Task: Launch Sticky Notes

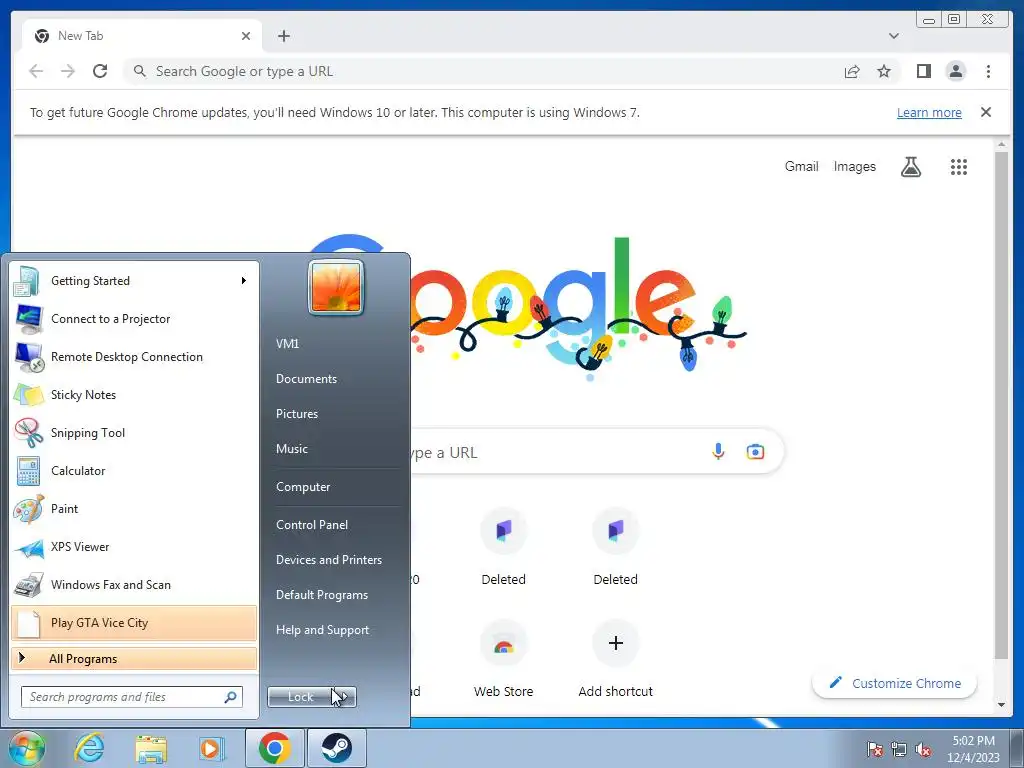Action: 133,394
